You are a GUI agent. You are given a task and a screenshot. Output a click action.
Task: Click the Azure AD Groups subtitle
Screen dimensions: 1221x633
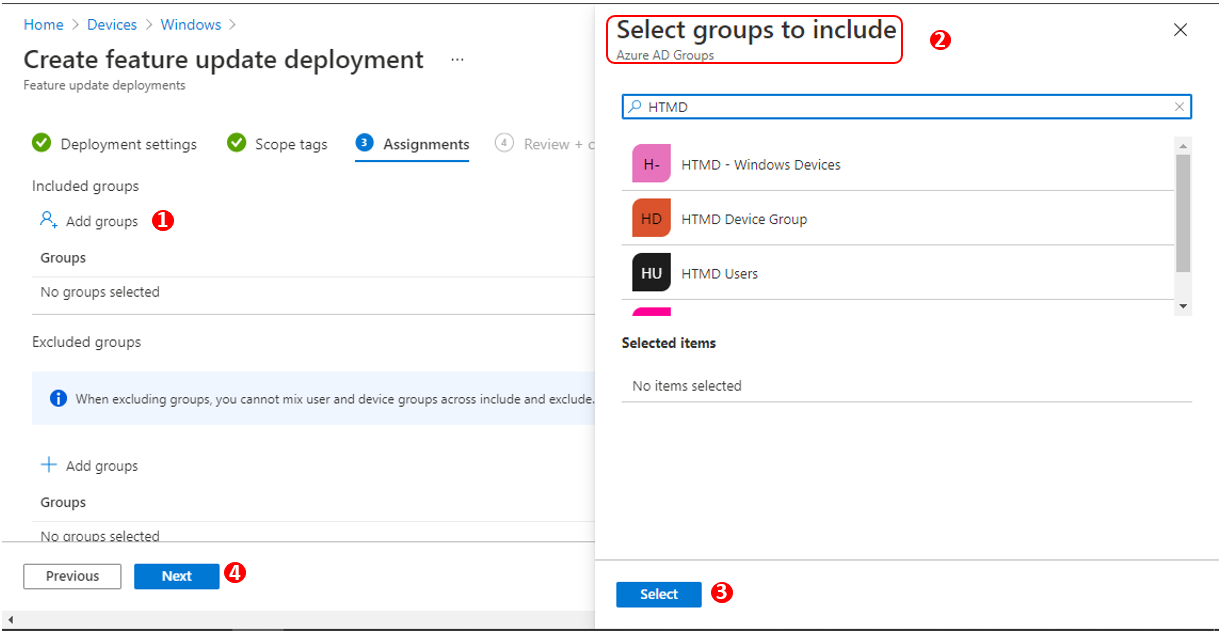[665, 56]
